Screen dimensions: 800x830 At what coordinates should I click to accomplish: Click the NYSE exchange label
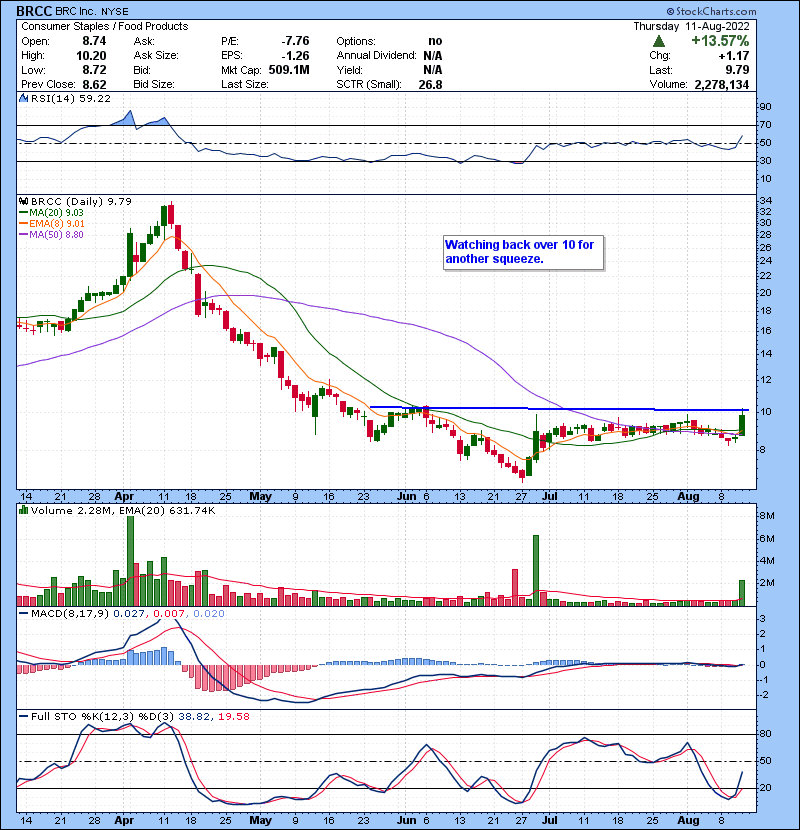[114, 12]
